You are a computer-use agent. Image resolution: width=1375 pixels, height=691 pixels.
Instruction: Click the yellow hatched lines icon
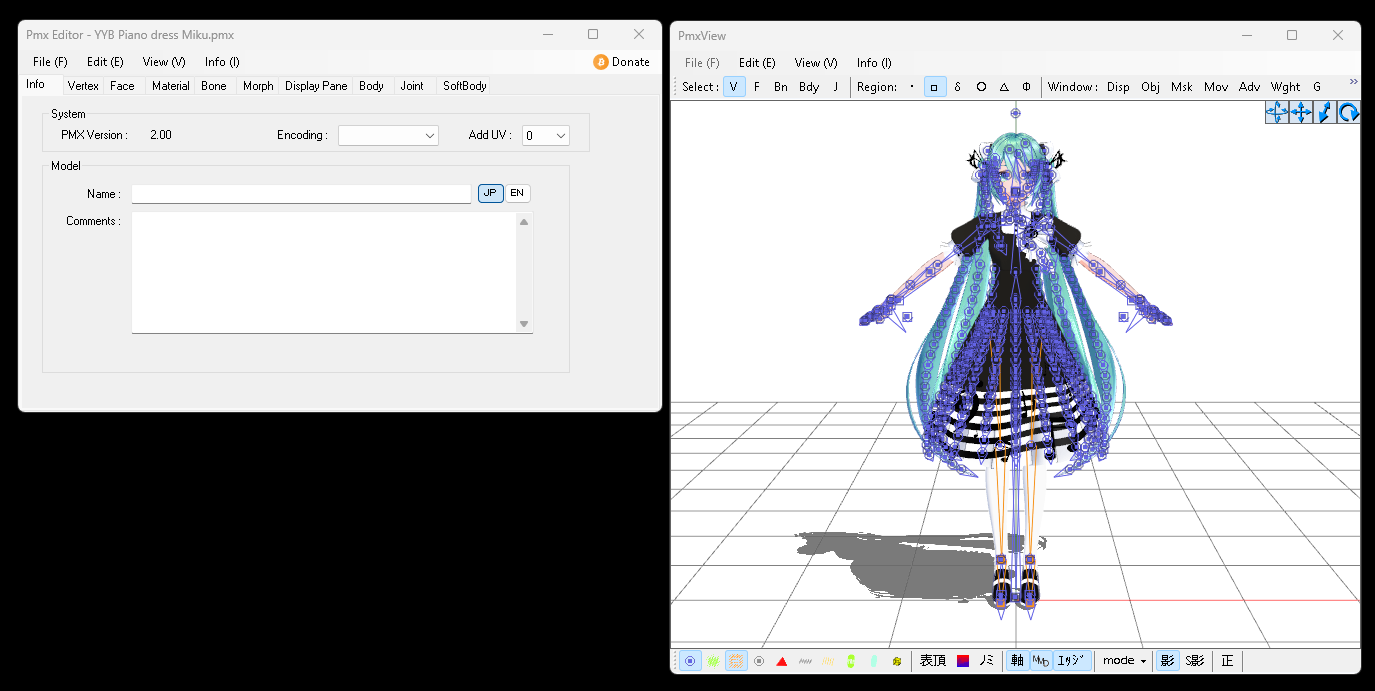[828, 661]
